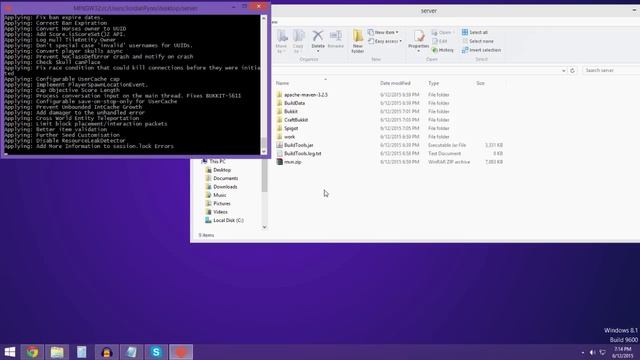Click Invert selection in the ribbon
Image resolution: width=640 pixels, height=360 pixels.
(481, 50)
